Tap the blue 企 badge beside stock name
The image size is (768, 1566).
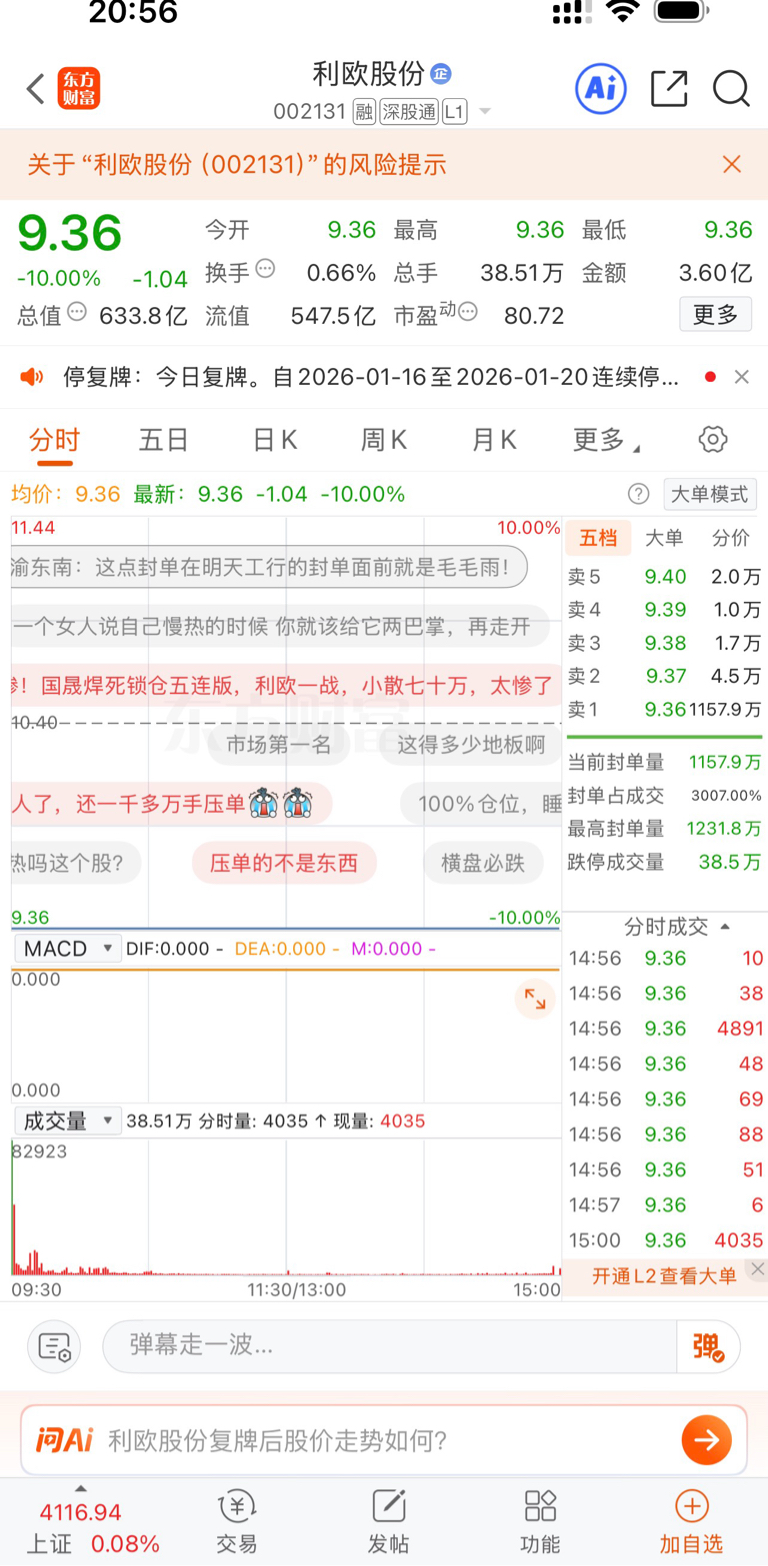point(441,73)
